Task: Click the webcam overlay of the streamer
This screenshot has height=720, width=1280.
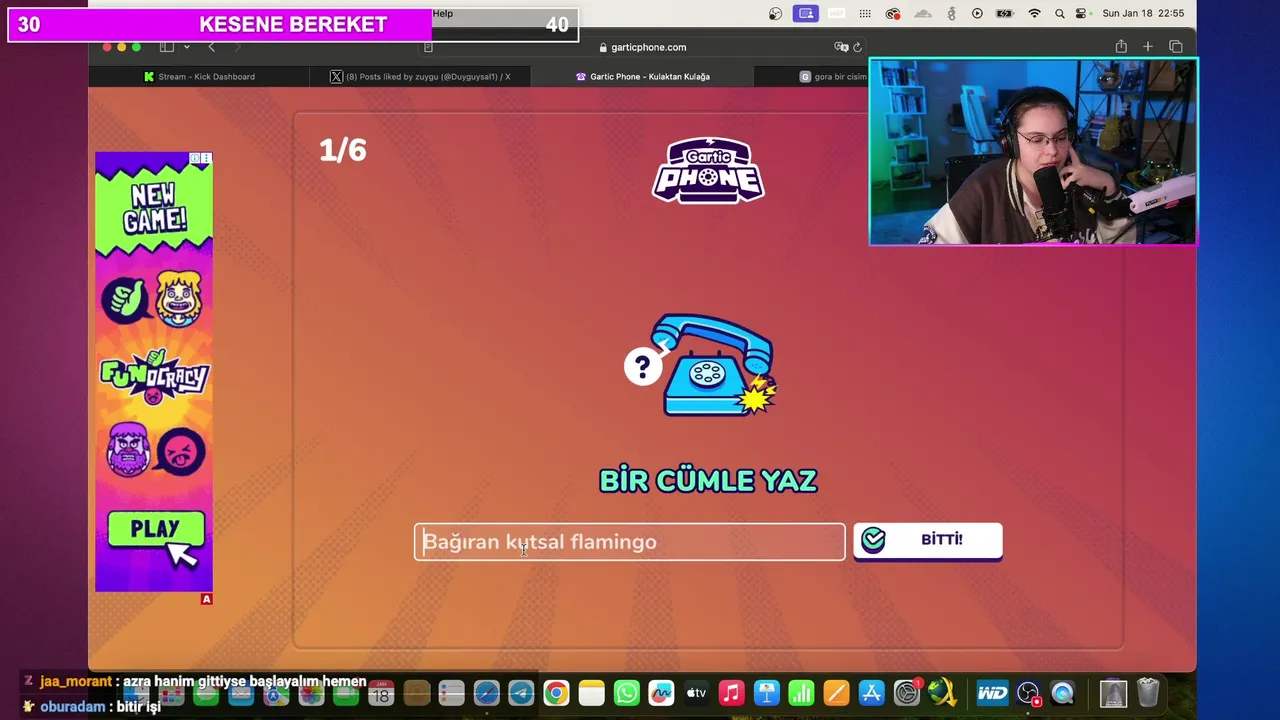Action: 1033,151
